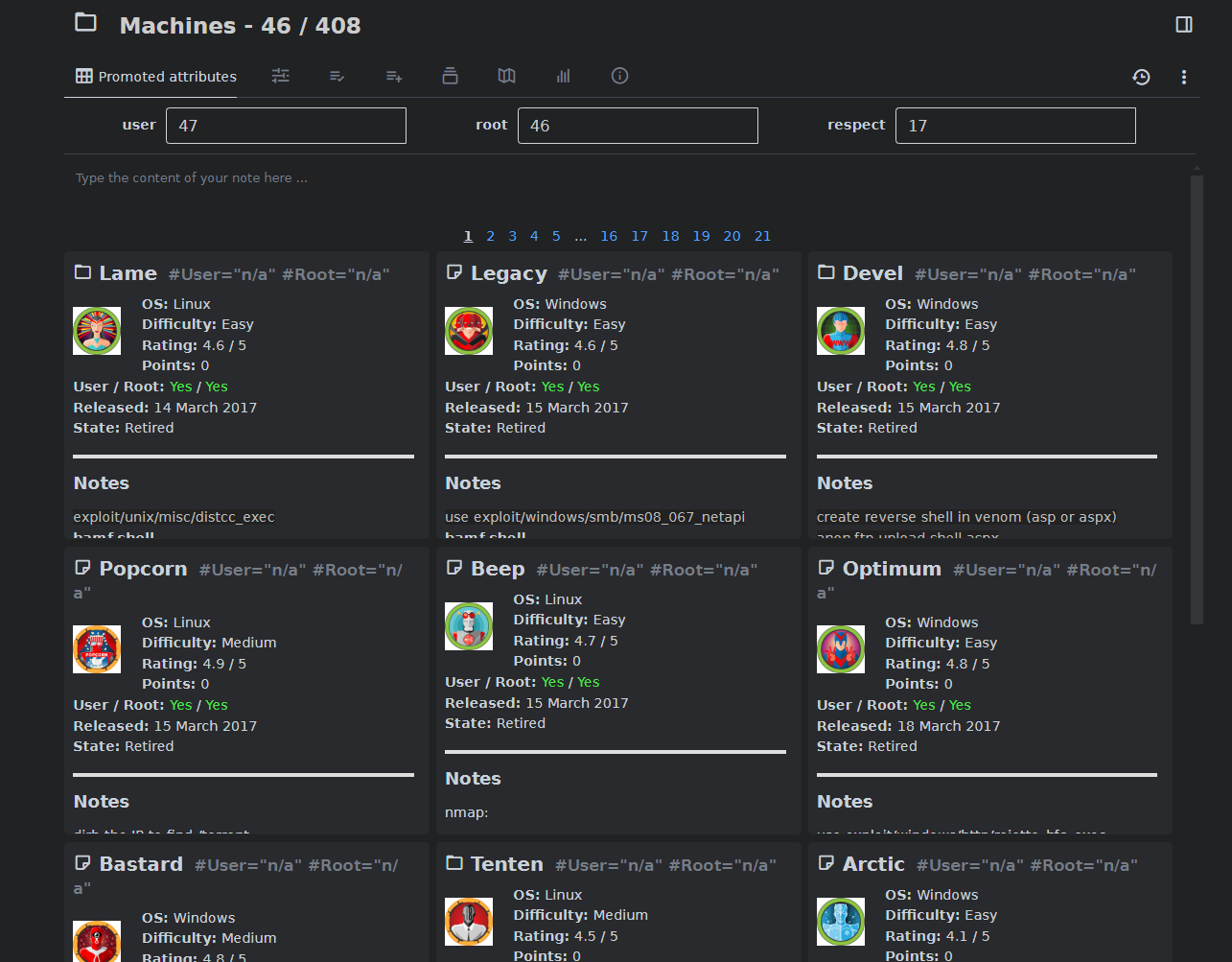Switch to the Promoted attributes tab
The height and width of the screenshot is (962, 1232).
tap(153, 76)
